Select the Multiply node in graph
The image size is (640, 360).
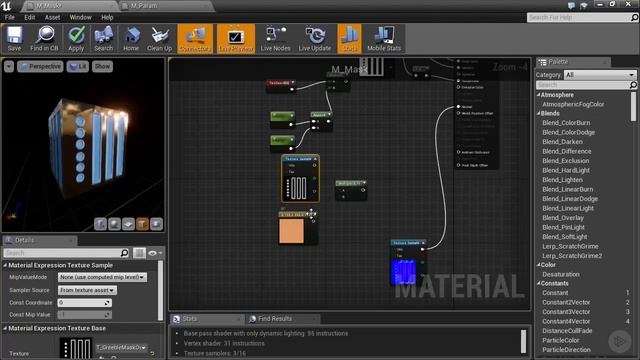click(x=351, y=190)
